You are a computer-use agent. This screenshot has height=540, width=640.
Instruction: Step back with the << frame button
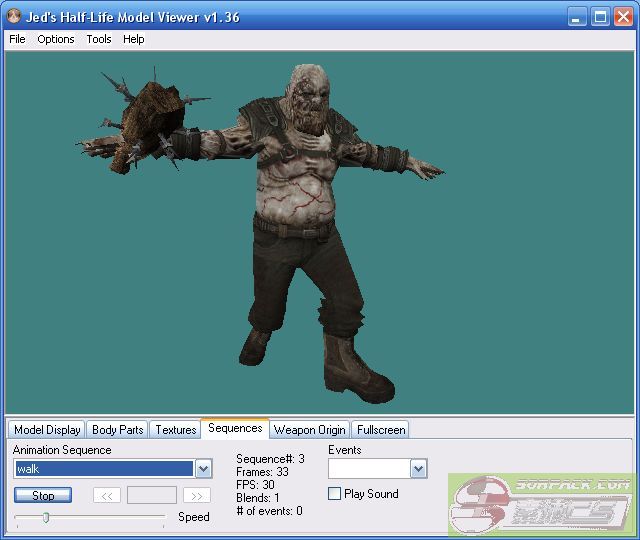tap(107, 495)
